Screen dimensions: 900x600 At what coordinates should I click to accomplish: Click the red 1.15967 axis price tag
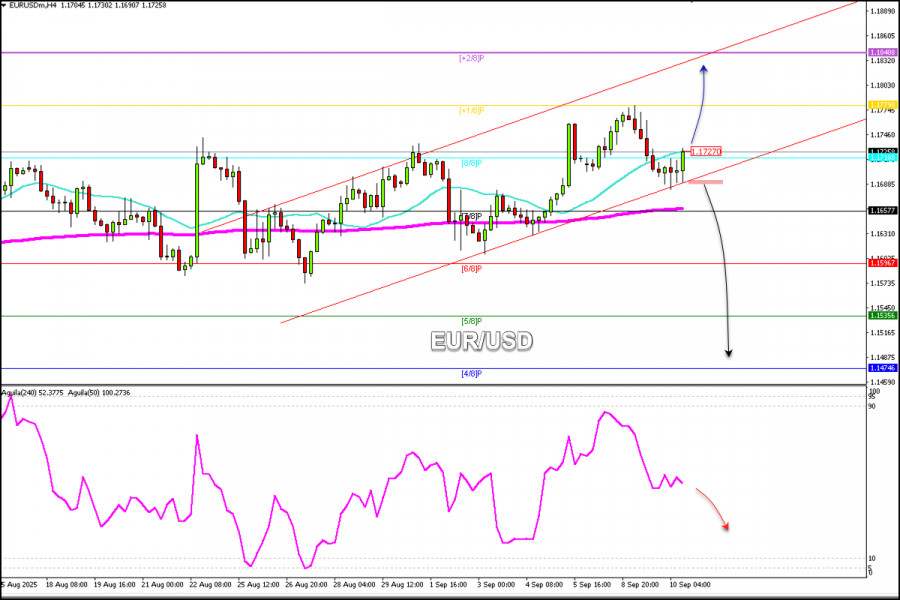tap(882, 263)
